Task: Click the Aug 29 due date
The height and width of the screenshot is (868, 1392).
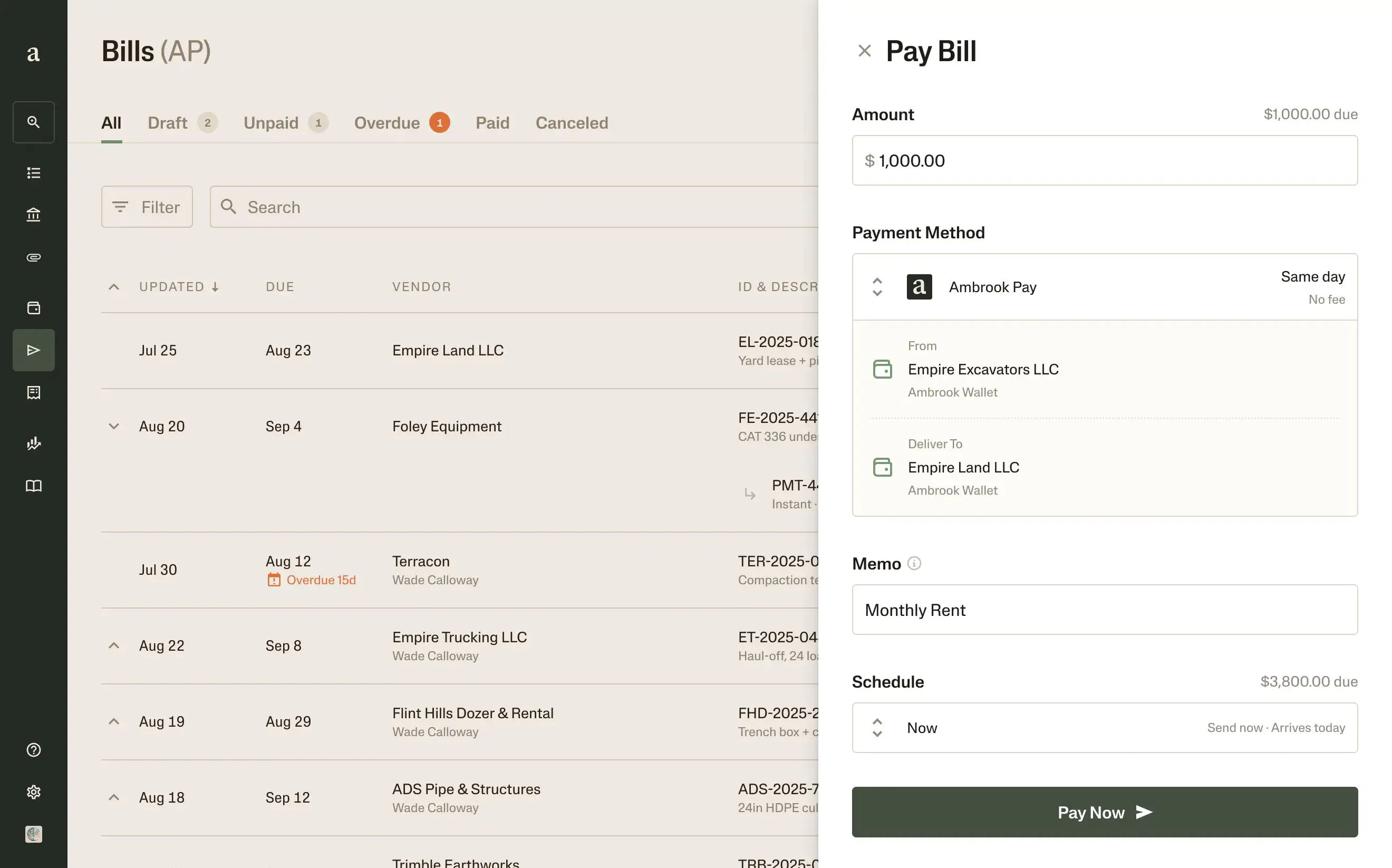Action: (288, 721)
